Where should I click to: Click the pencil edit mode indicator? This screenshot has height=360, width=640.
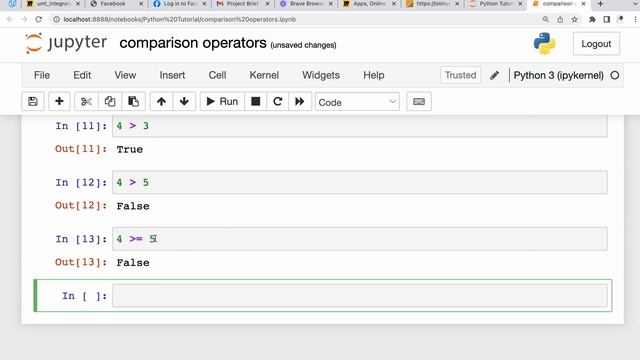(494, 75)
